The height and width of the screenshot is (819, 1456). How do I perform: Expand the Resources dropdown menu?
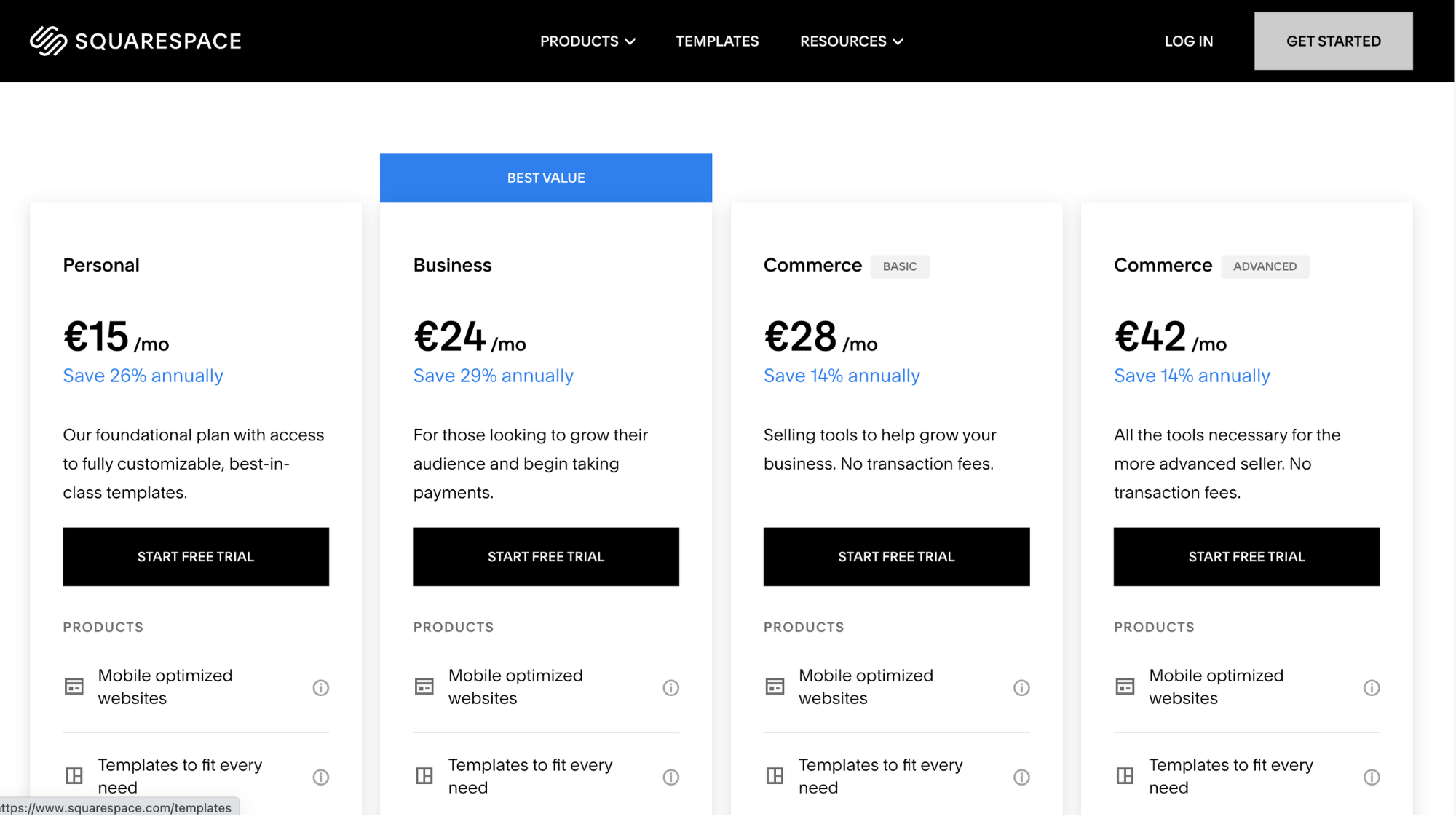tap(851, 41)
